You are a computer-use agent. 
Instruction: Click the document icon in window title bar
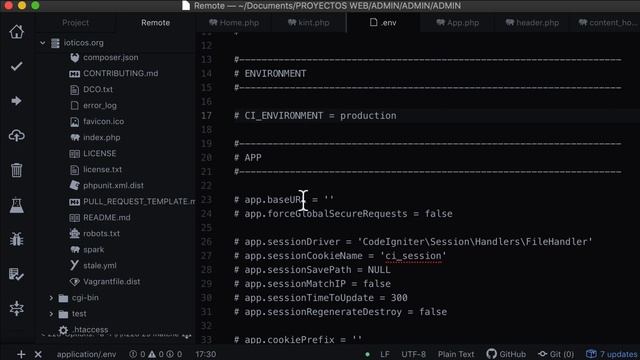tap(186, 6)
